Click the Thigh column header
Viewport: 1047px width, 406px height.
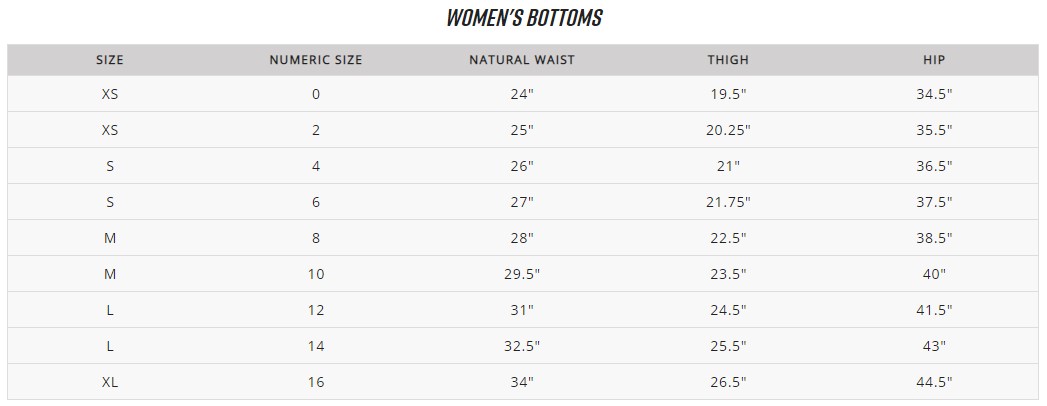pyautogui.click(x=728, y=60)
